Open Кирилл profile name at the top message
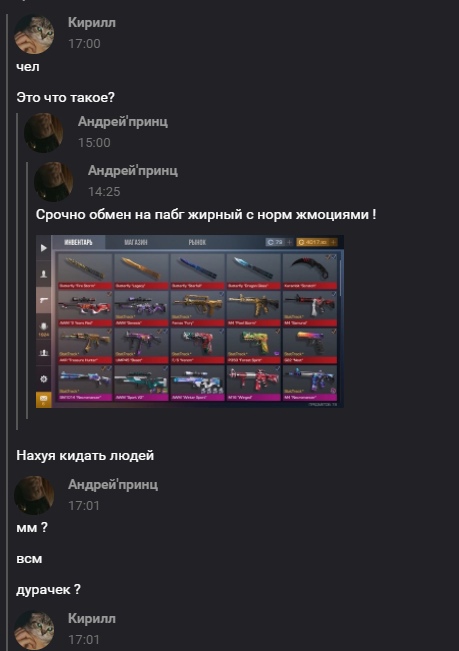 click(x=92, y=22)
